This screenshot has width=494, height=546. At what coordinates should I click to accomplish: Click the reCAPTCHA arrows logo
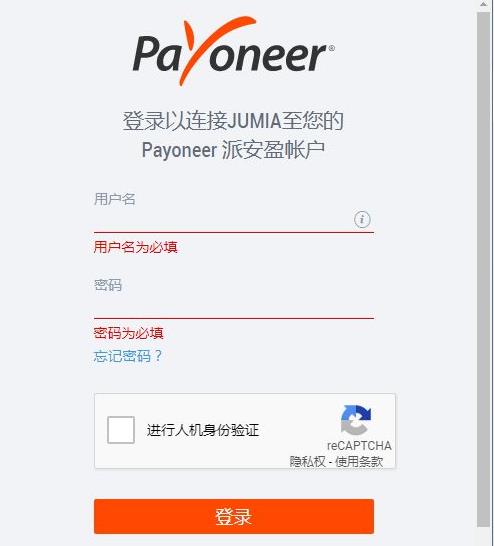tap(356, 420)
